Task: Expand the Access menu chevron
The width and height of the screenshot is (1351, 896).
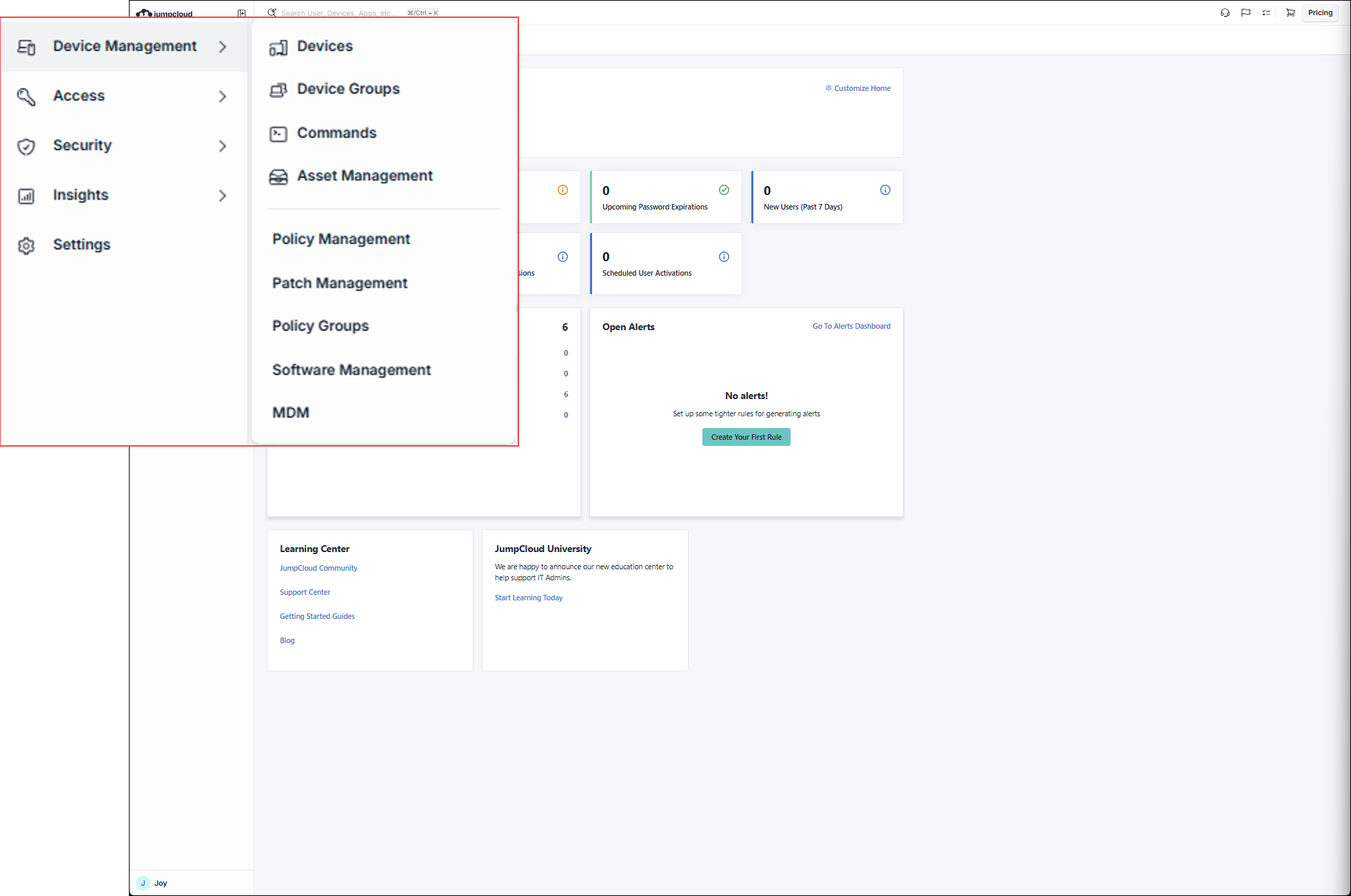Action: [222, 96]
